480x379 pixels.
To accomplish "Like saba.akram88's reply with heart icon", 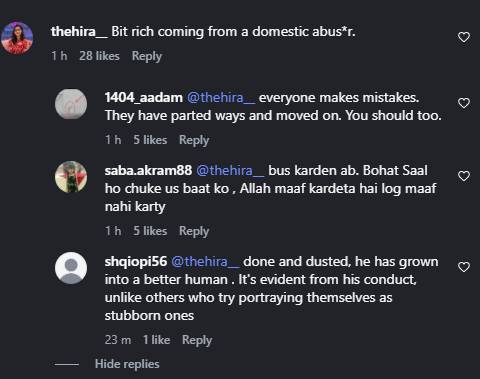I will (x=464, y=176).
